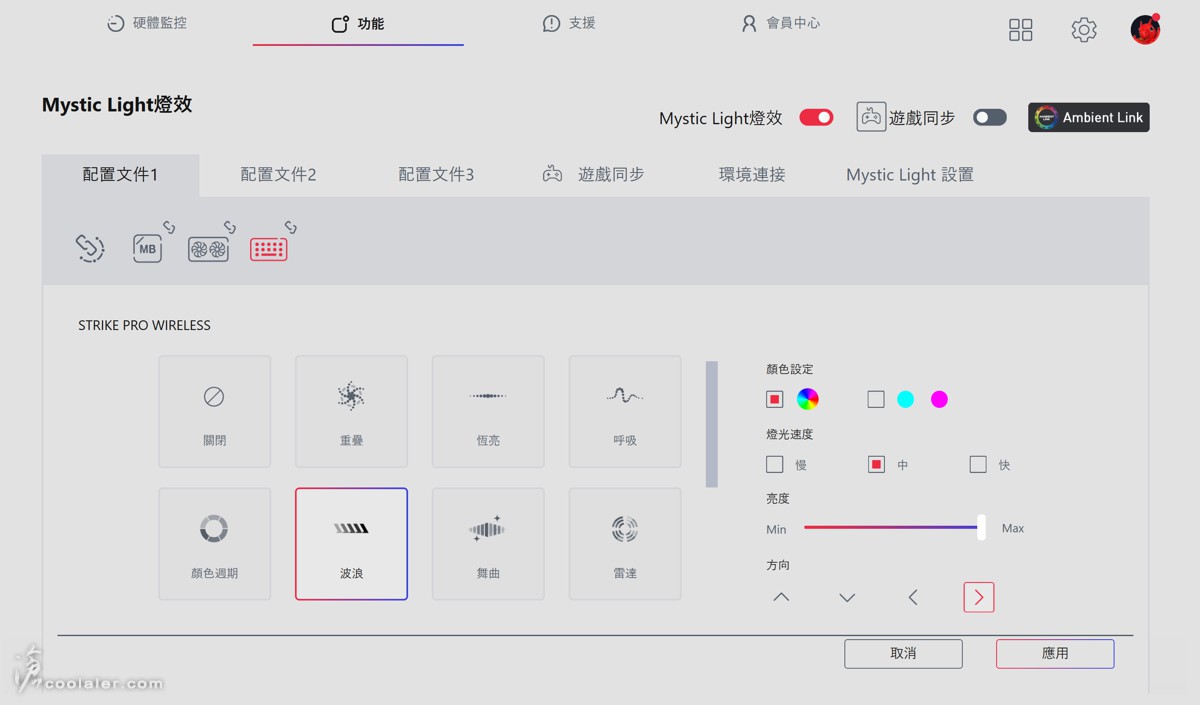1200x705 pixels.
Task: Open the apps grid icon in header
Action: [x=1020, y=30]
